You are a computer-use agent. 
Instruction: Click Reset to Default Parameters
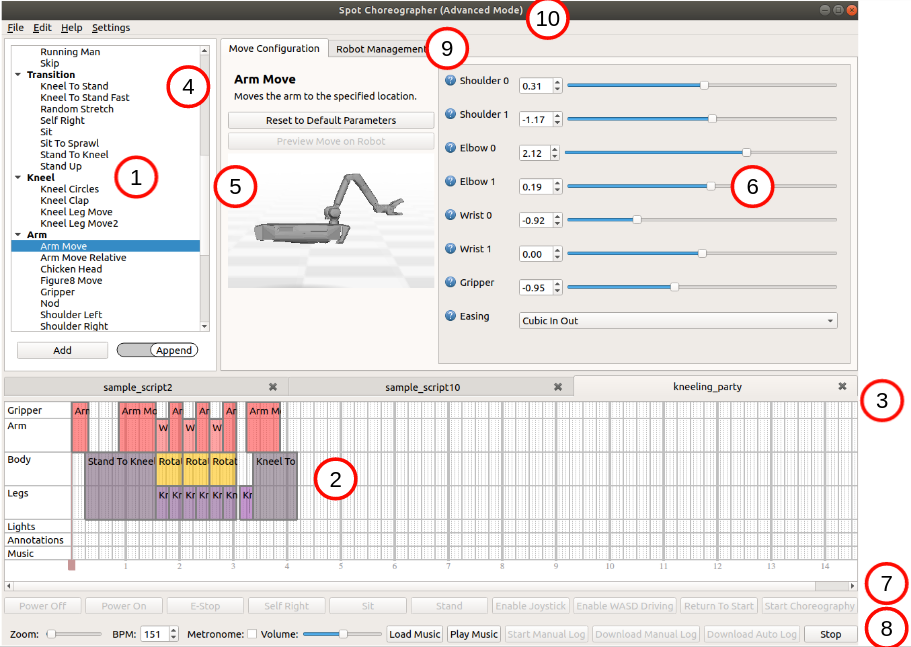tap(331, 120)
